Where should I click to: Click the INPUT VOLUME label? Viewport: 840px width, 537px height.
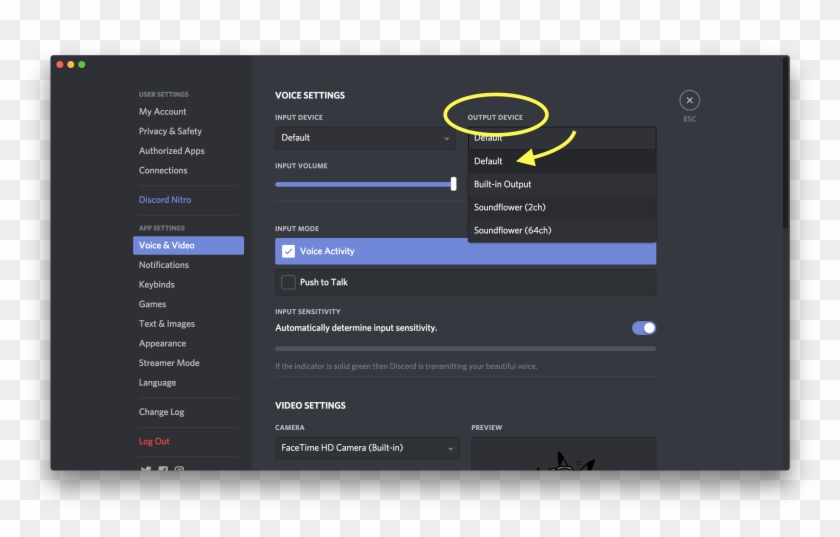(301, 166)
